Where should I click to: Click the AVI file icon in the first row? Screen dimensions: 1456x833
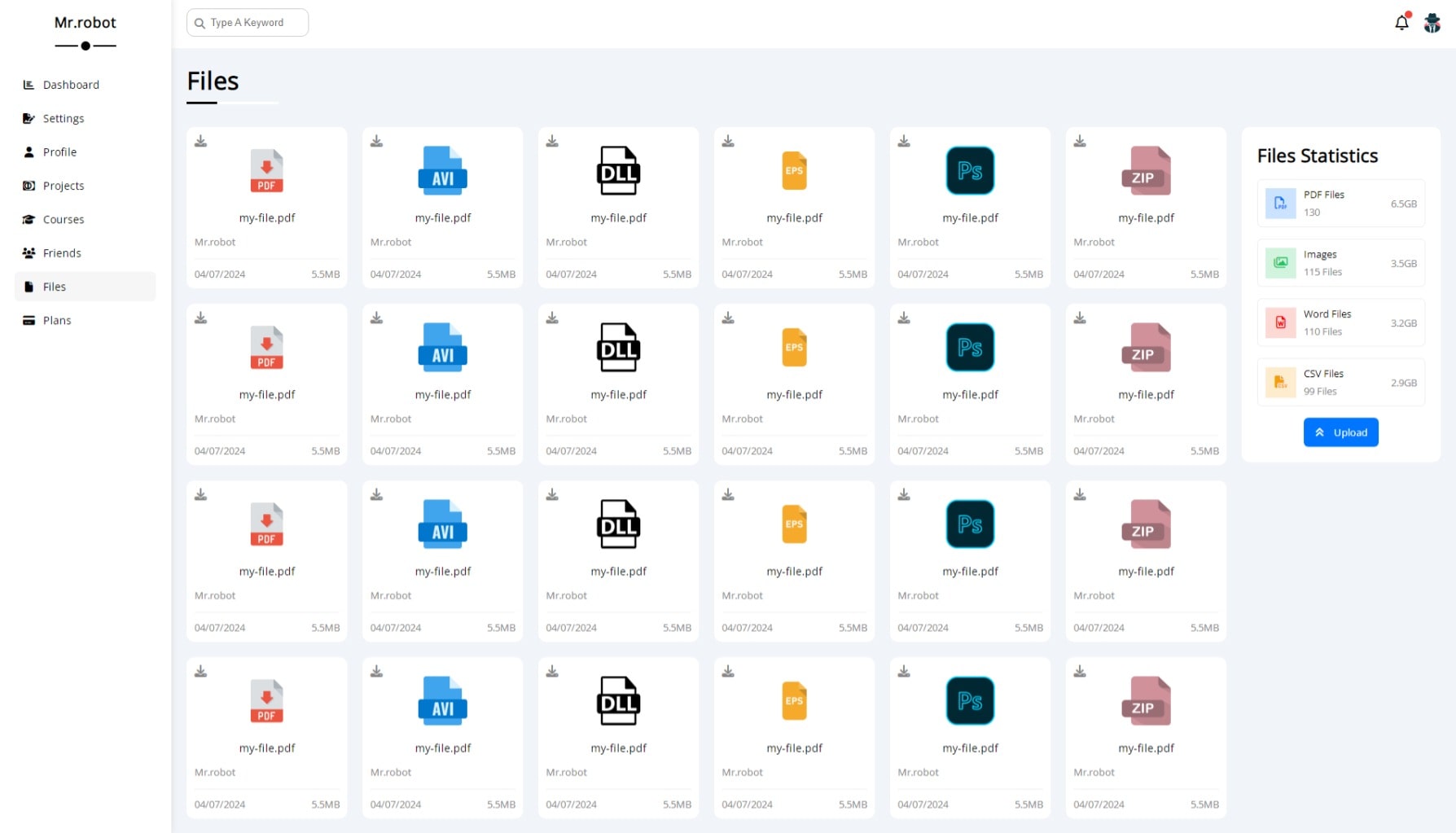442,171
